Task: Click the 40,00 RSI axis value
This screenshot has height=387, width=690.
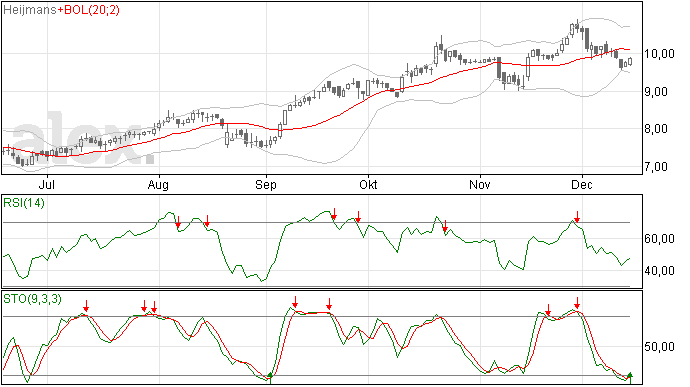Action: pyautogui.click(x=659, y=271)
